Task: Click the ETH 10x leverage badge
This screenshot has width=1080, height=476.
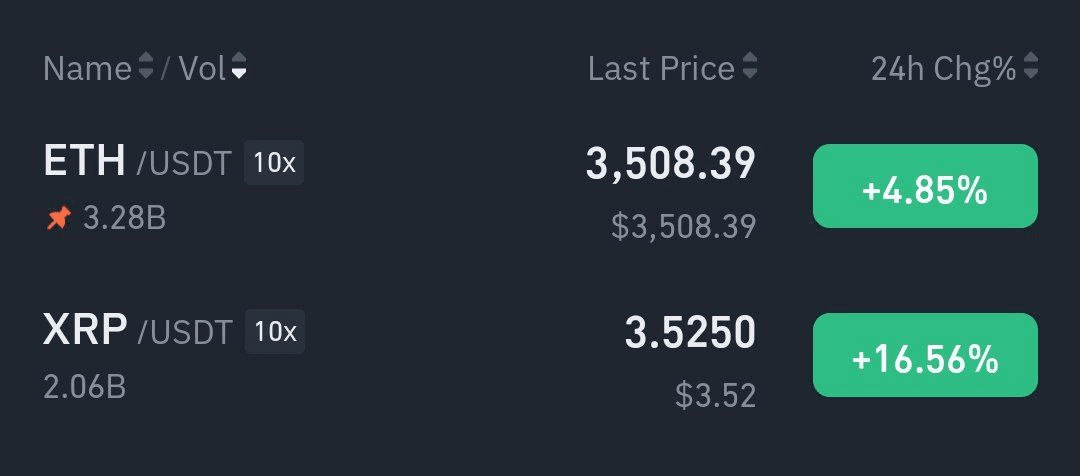Action: [x=274, y=163]
